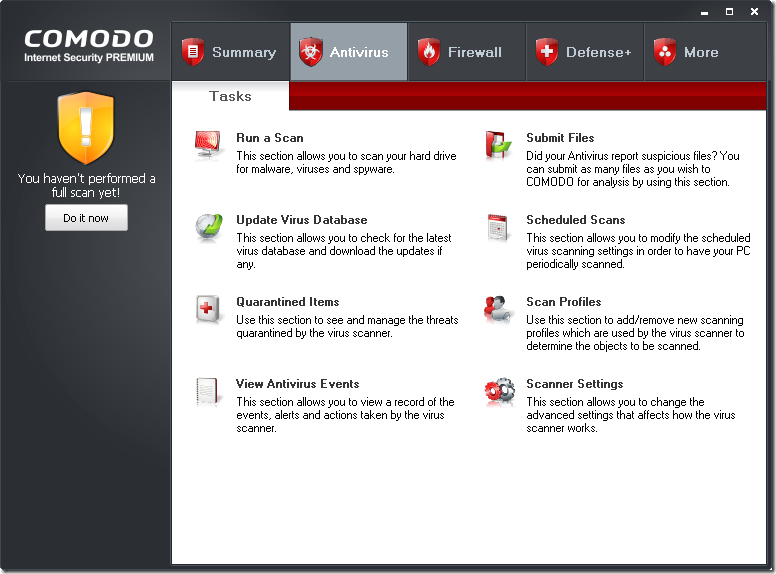Click the Quarantined Items red cross icon

pos(207,309)
